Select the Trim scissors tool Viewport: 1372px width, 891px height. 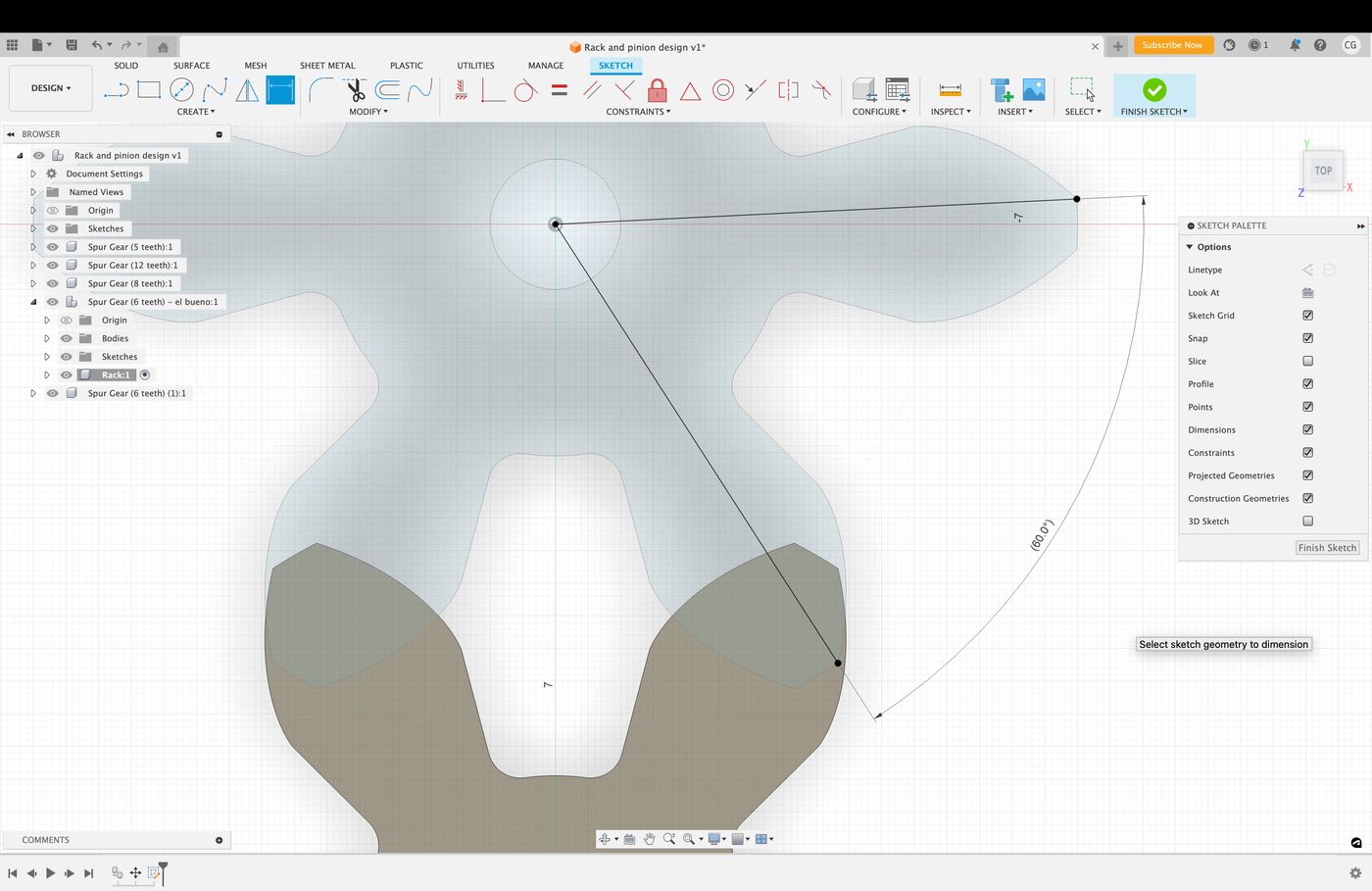coord(356,90)
